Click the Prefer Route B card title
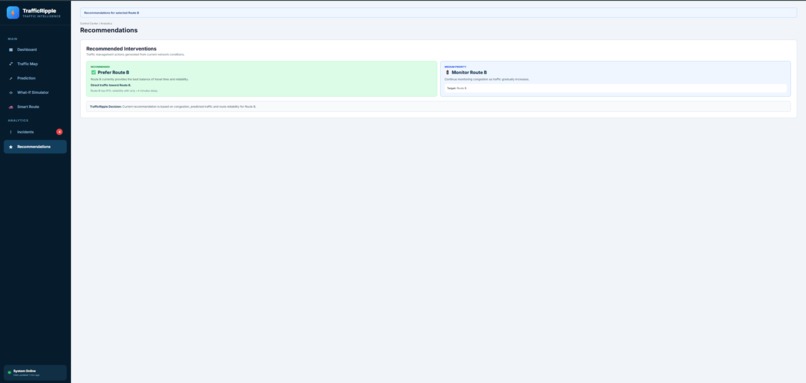The width and height of the screenshot is (806, 383). (x=113, y=72)
